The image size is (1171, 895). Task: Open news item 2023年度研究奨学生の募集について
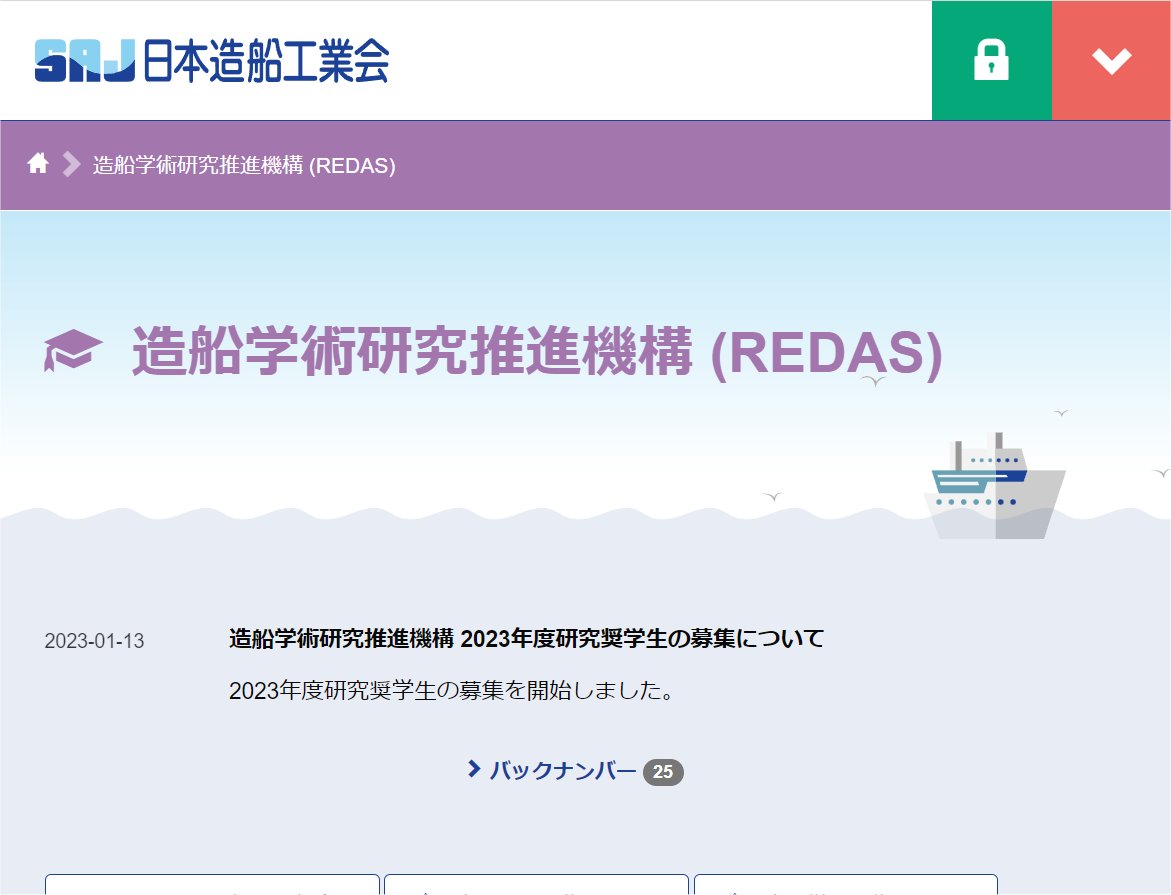coord(526,639)
